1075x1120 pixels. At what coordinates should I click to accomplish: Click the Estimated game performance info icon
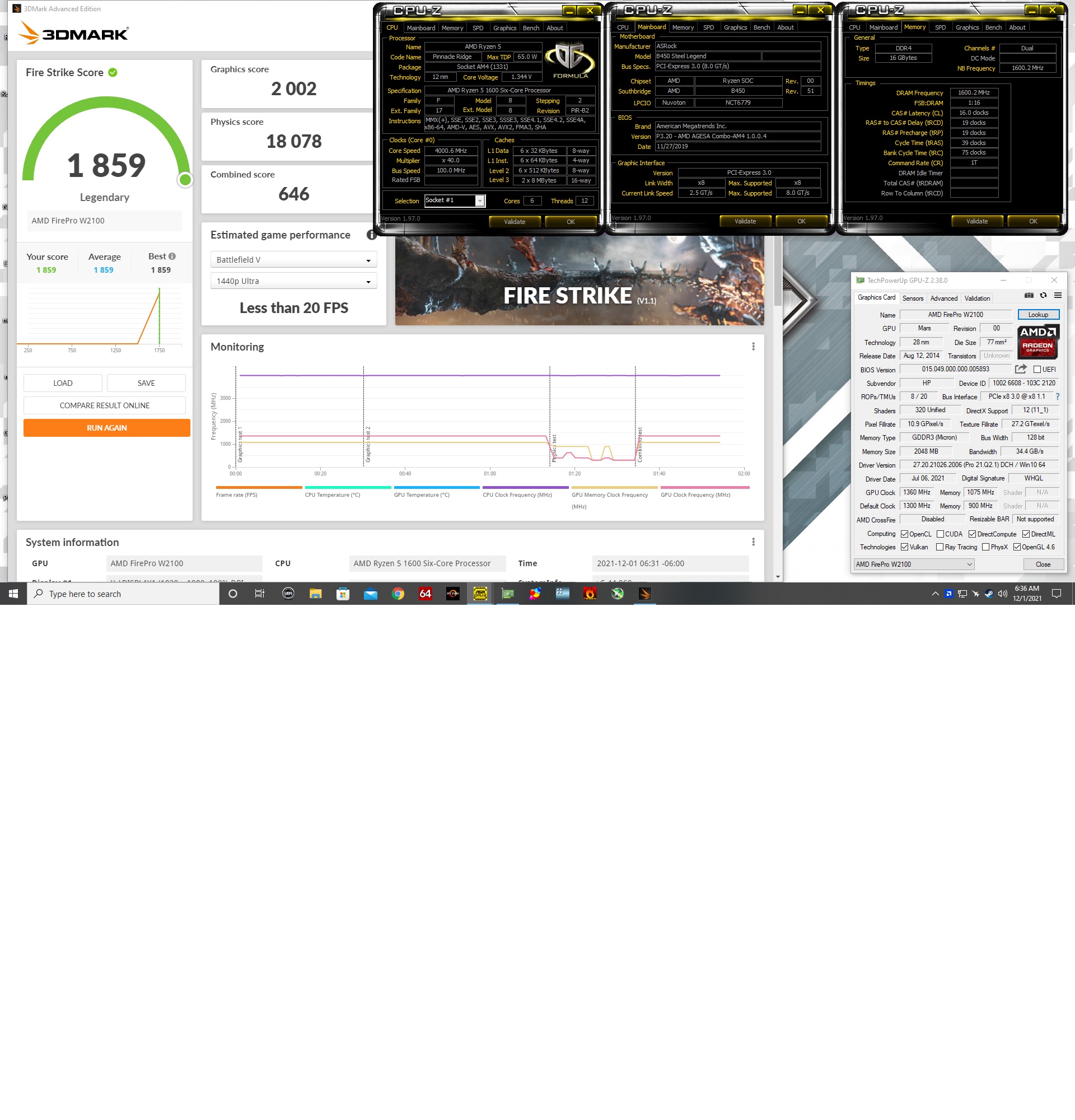(371, 235)
